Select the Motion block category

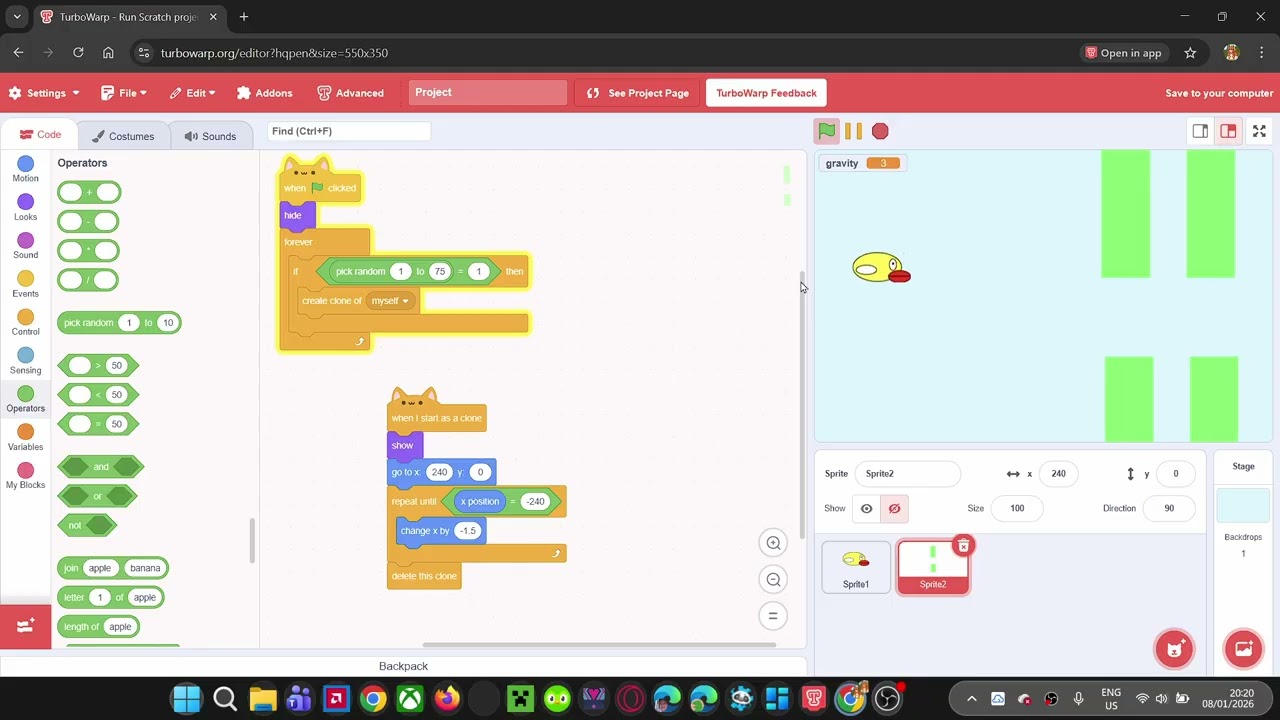pyautogui.click(x=26, y=169)
